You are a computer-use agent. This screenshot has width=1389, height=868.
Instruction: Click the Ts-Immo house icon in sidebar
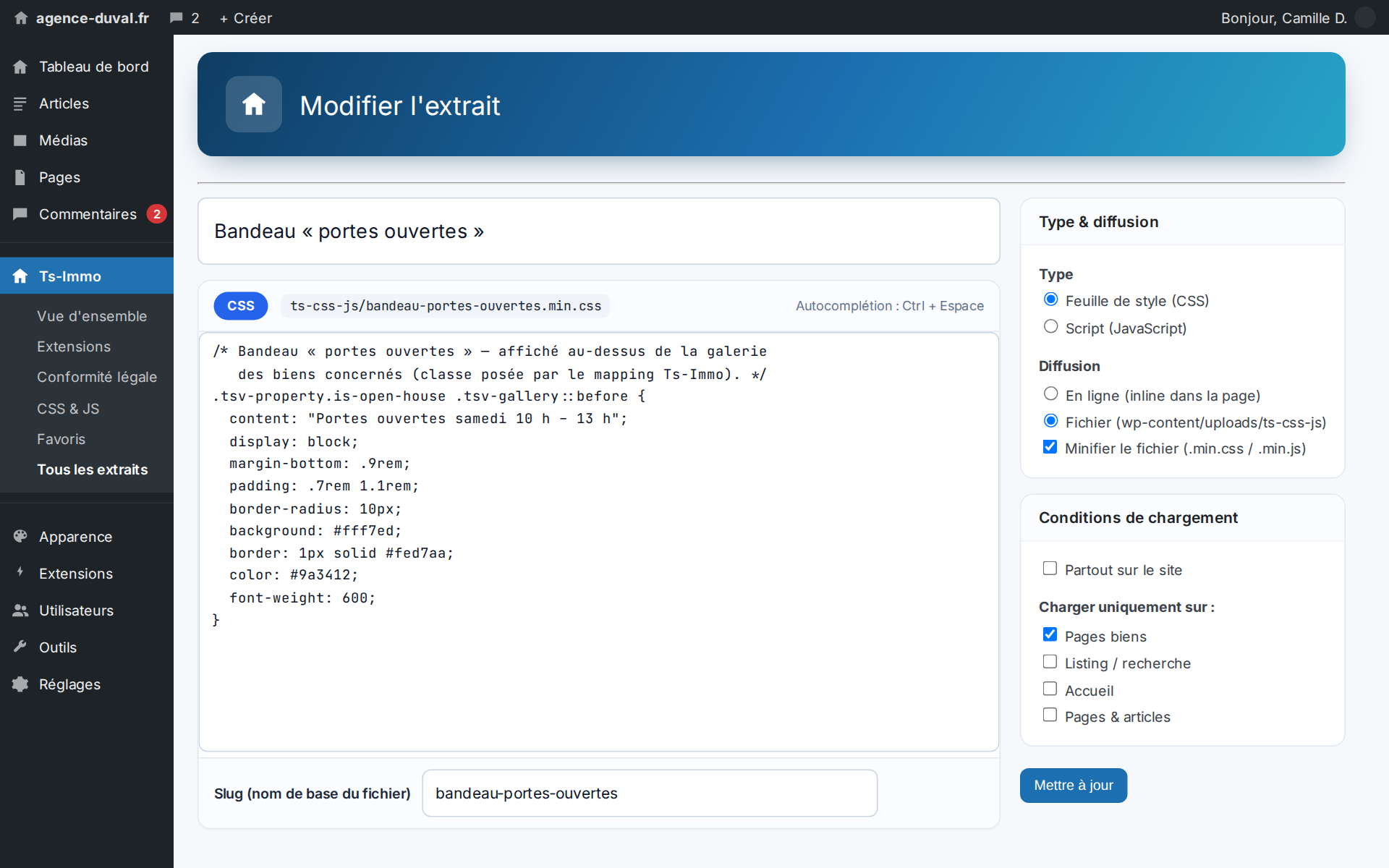[20, 276]
